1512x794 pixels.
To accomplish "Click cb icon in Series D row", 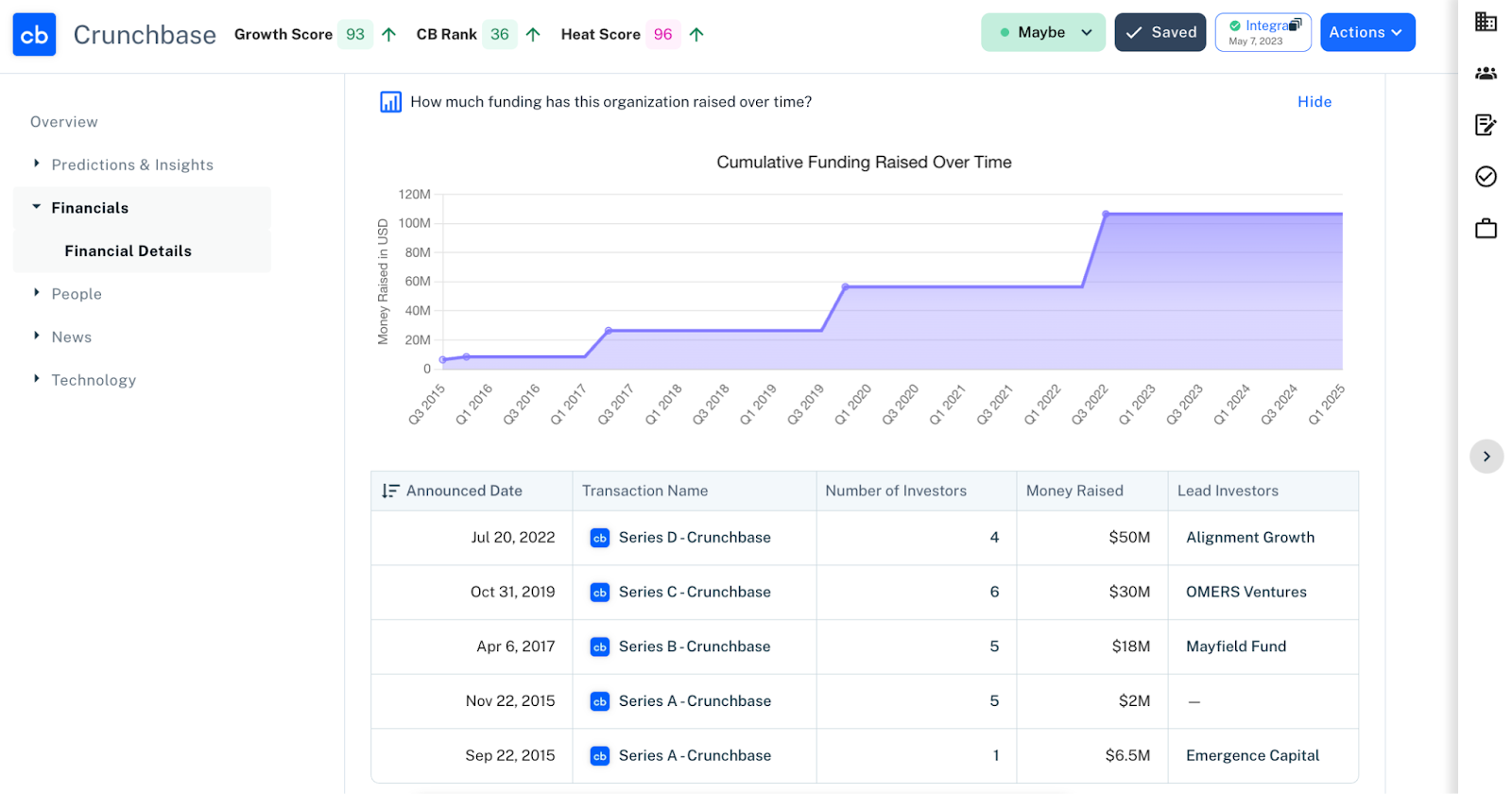I will pyautogui.click(x=599, y=538).
